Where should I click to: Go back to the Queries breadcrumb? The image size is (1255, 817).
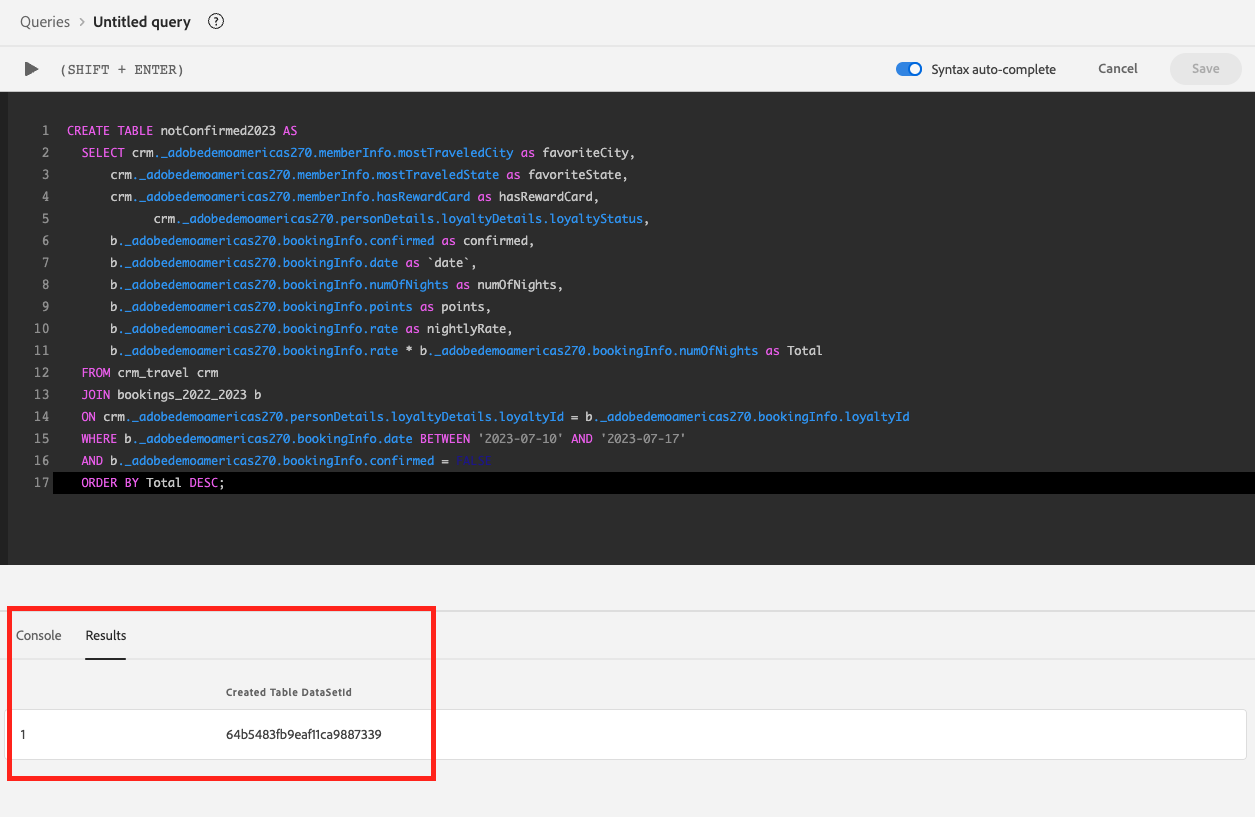(45, 21)
